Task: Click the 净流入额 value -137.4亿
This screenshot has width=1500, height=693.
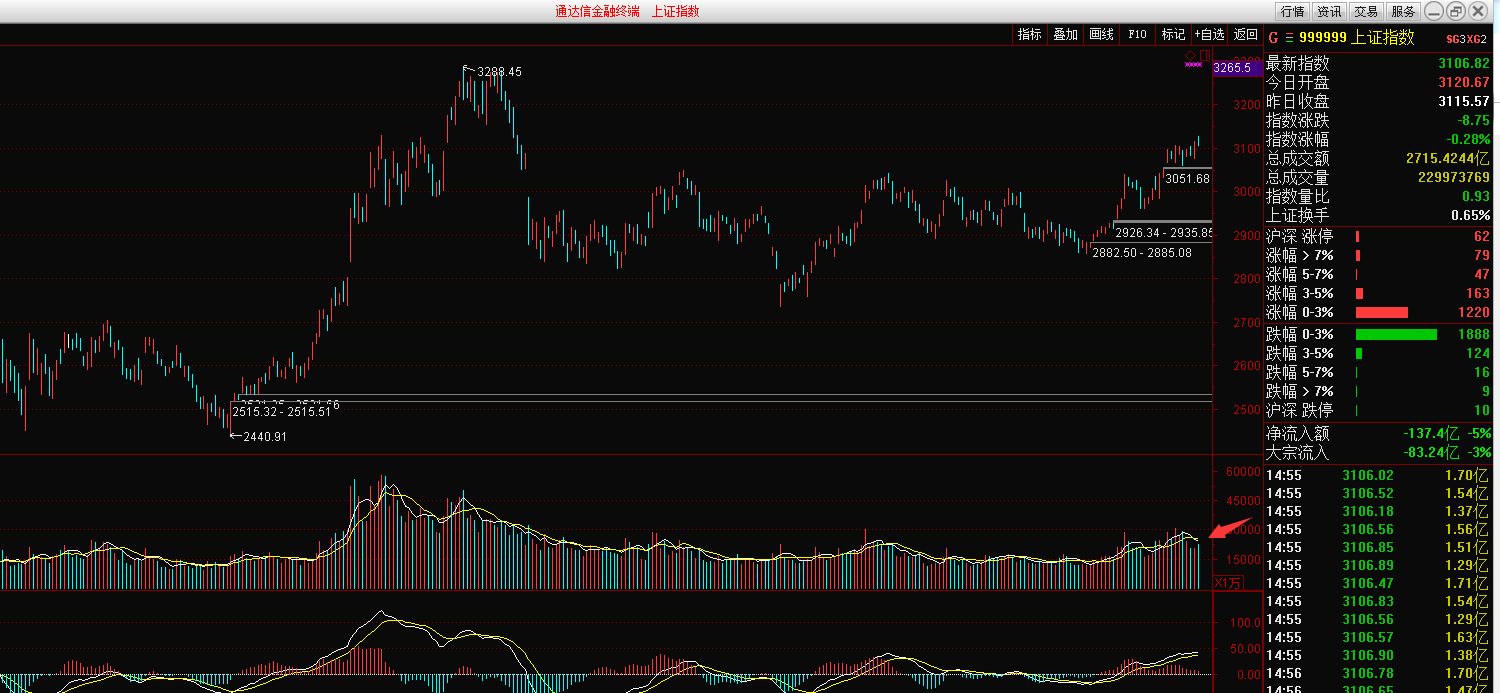Action: [1432, 433]
